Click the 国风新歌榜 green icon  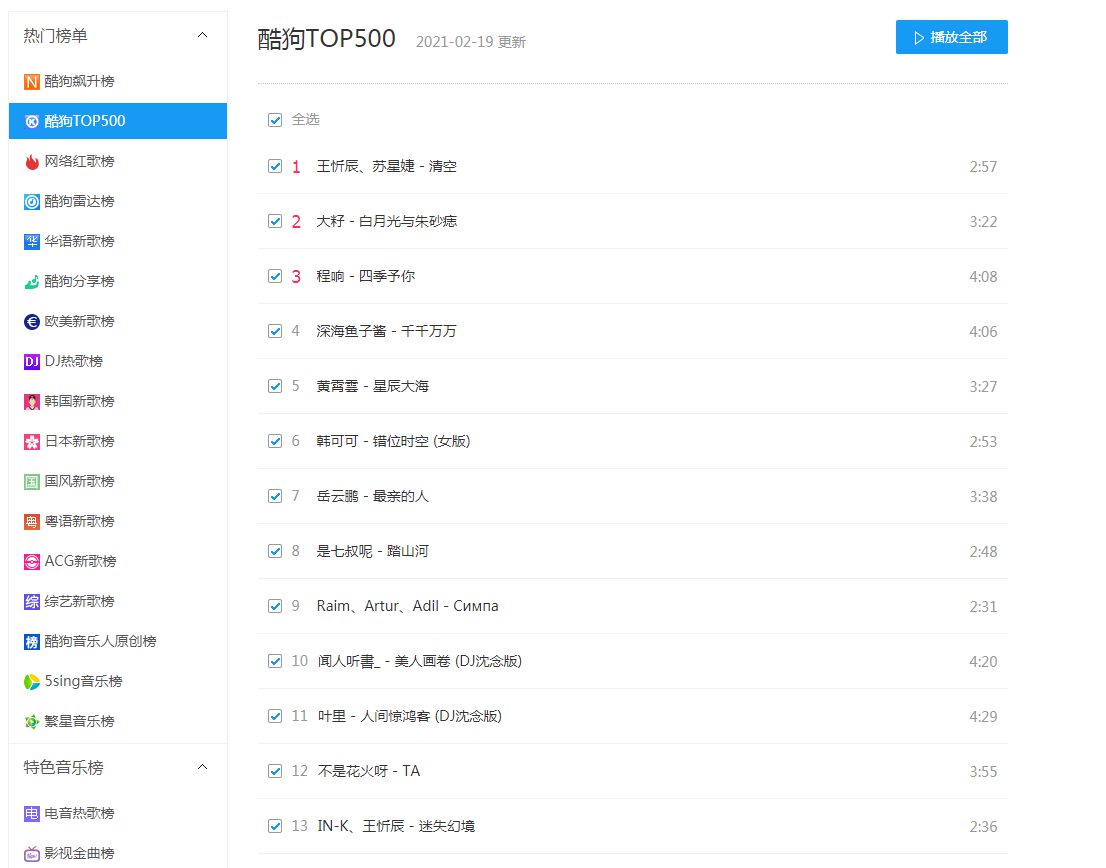click(32, 482)
